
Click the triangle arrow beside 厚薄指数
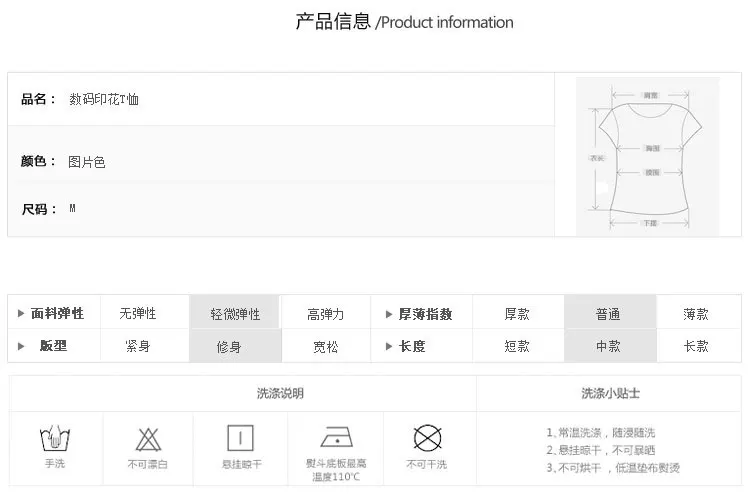tap(389, 314)
